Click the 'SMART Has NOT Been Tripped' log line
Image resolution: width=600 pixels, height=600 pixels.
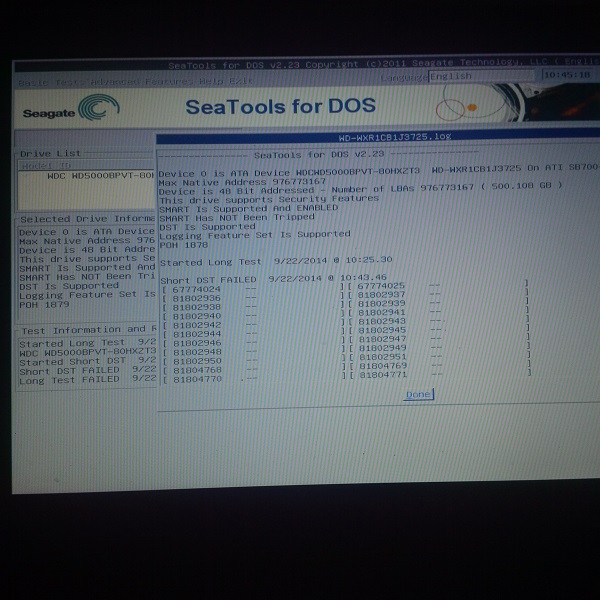[x=236, y=217]
